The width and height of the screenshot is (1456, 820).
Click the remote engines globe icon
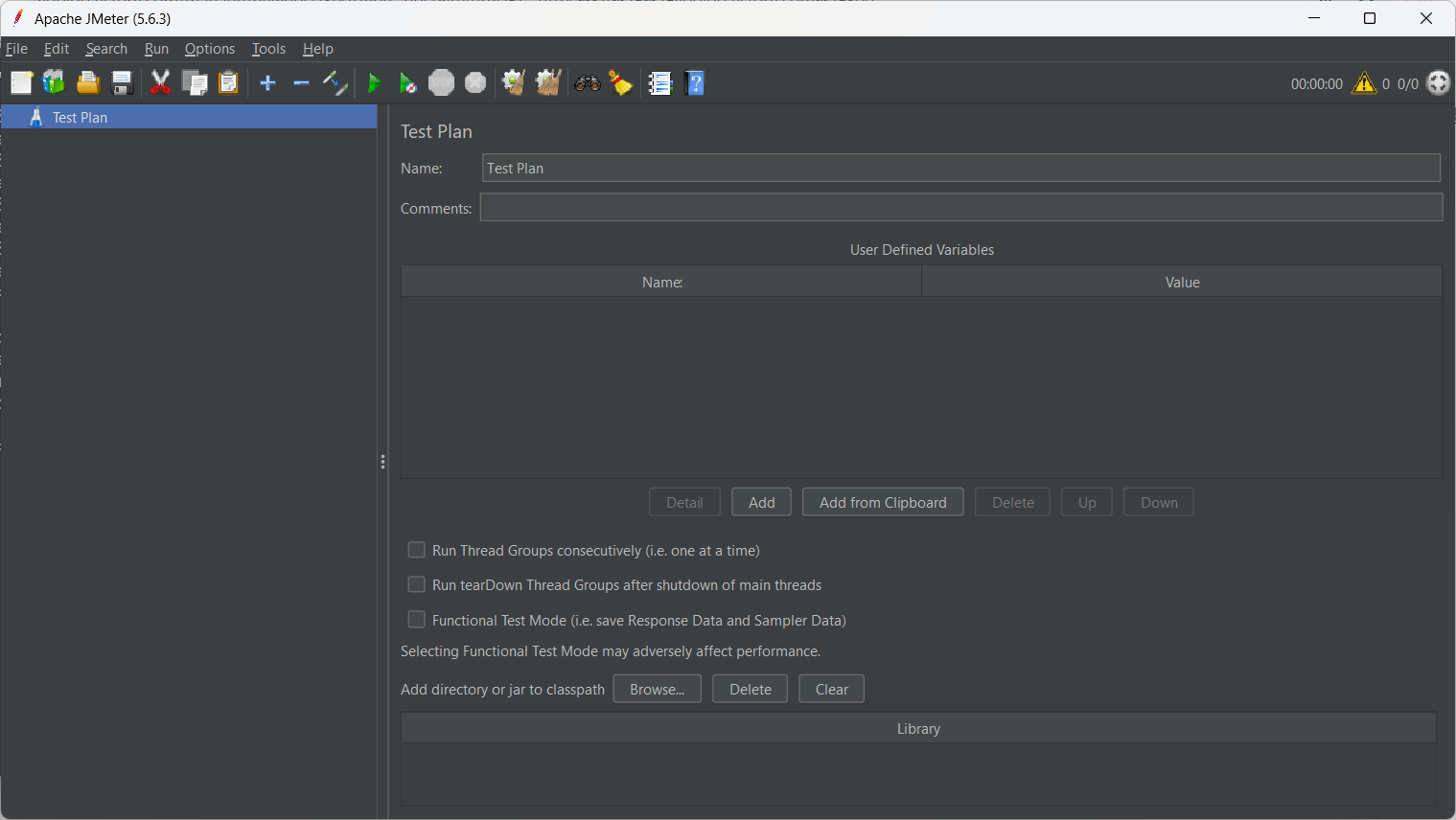(x=1439, y=83)
